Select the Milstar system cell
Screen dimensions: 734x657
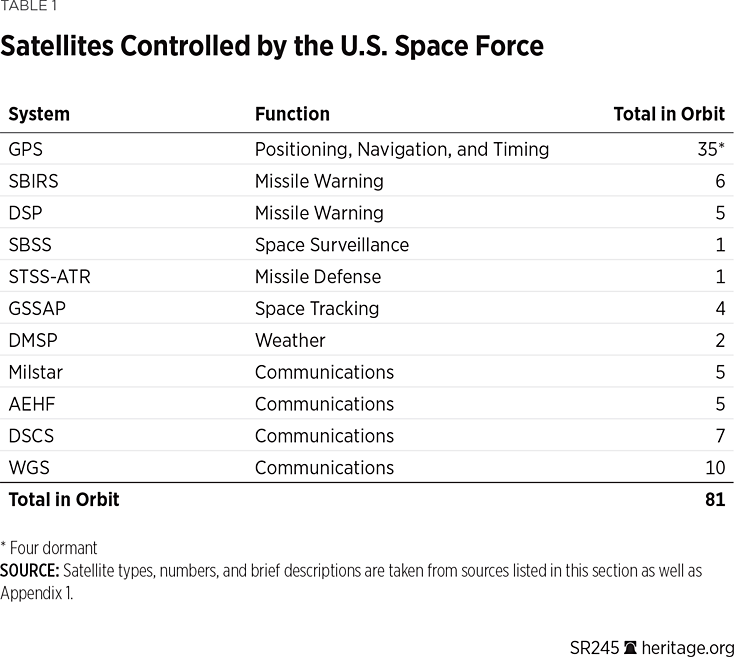(36, 372)
